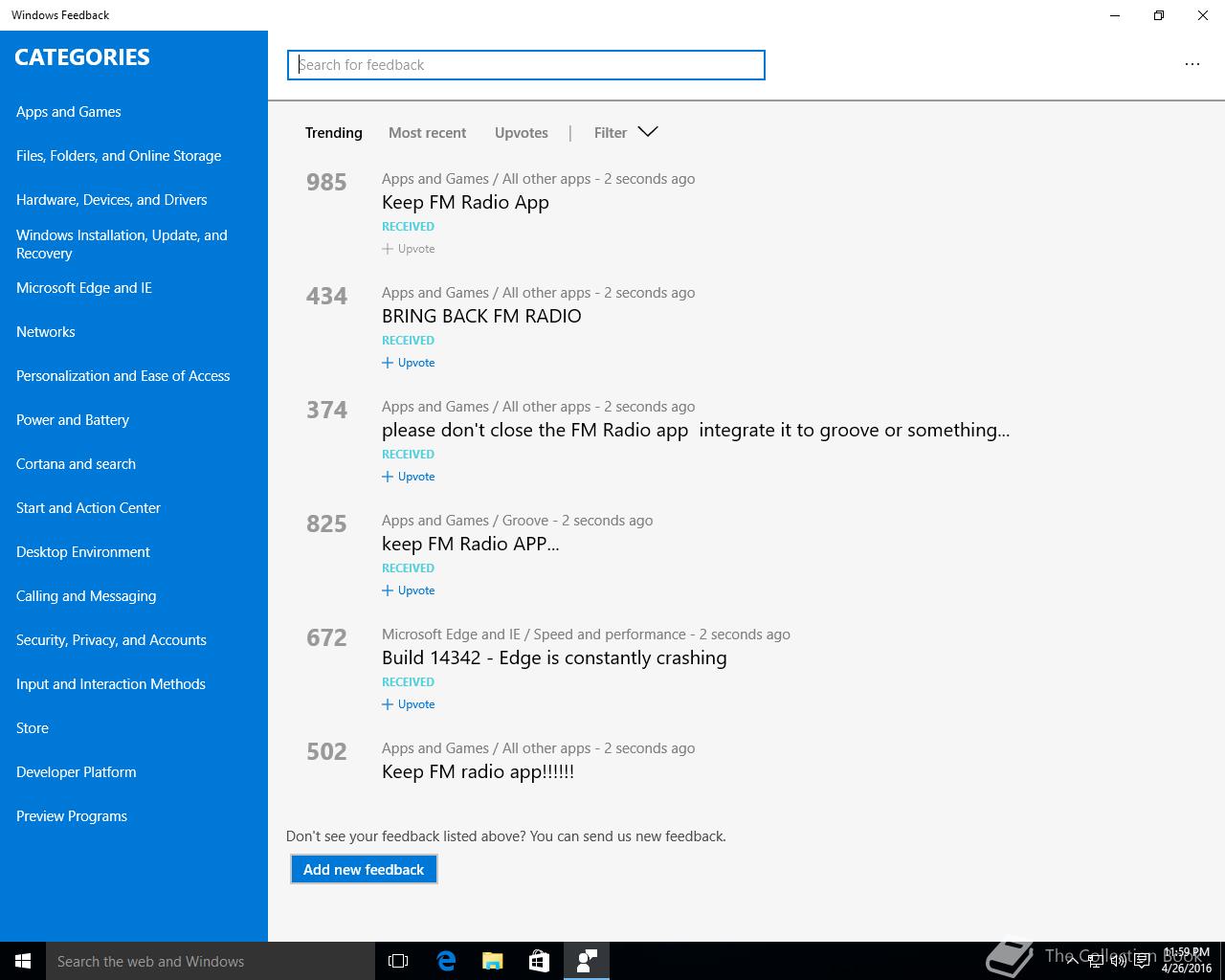Open the Keep FM Radio App title
The width and height of the screenshot is (1225, 980).
click(465, 203)
